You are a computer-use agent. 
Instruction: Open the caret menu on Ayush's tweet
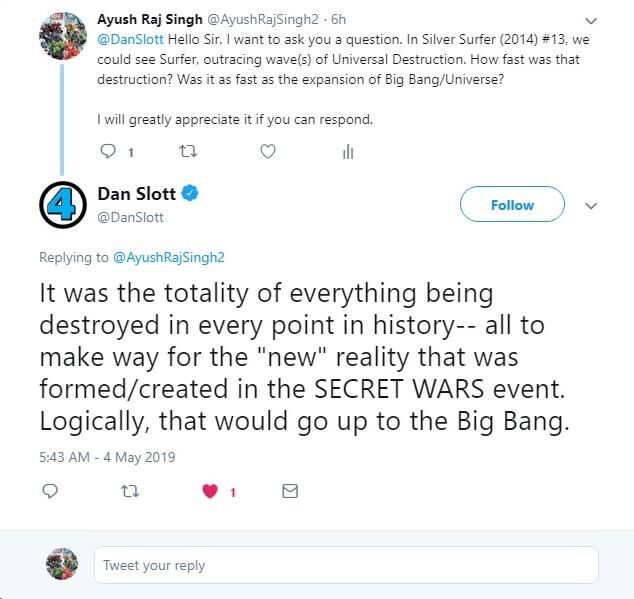pos(590,19)
